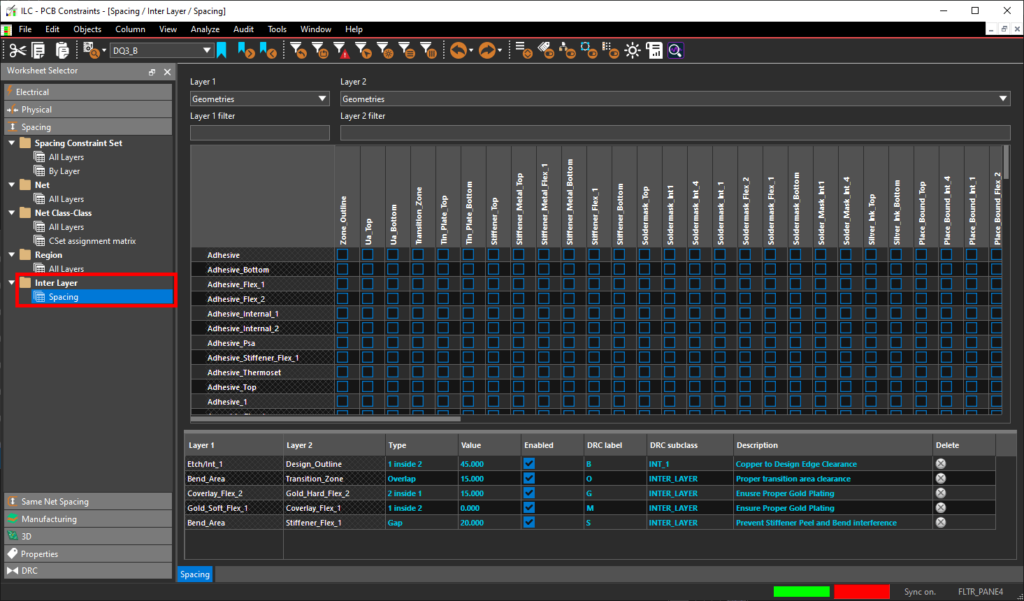Collapse the Spacing Constraint Set folder
This screenshot has height=601, width=1024.
pos(12,142)
